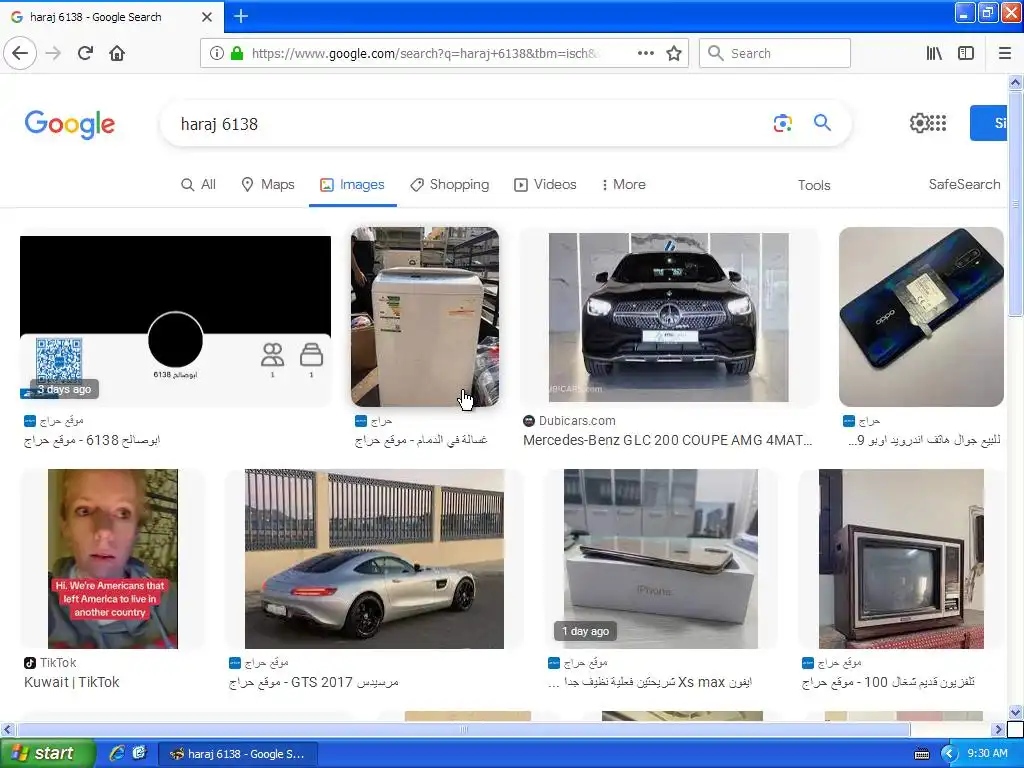Click the listing title ending in 100

point(888,682)
